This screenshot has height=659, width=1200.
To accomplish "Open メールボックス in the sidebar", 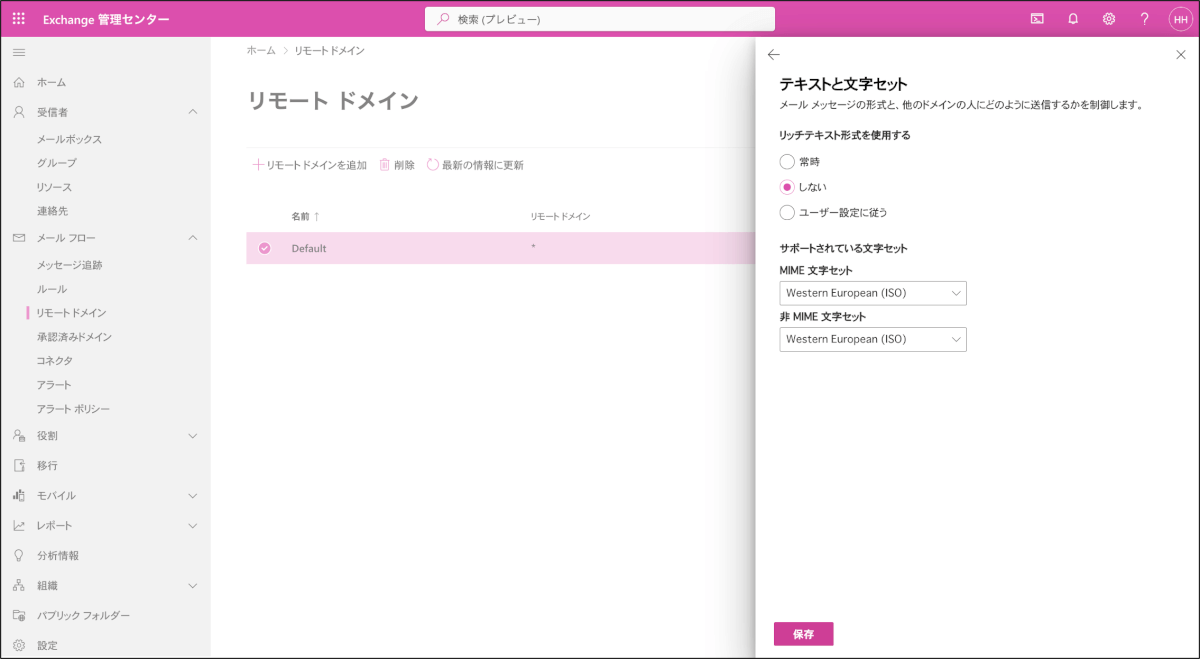I will [x=69, y=139].
